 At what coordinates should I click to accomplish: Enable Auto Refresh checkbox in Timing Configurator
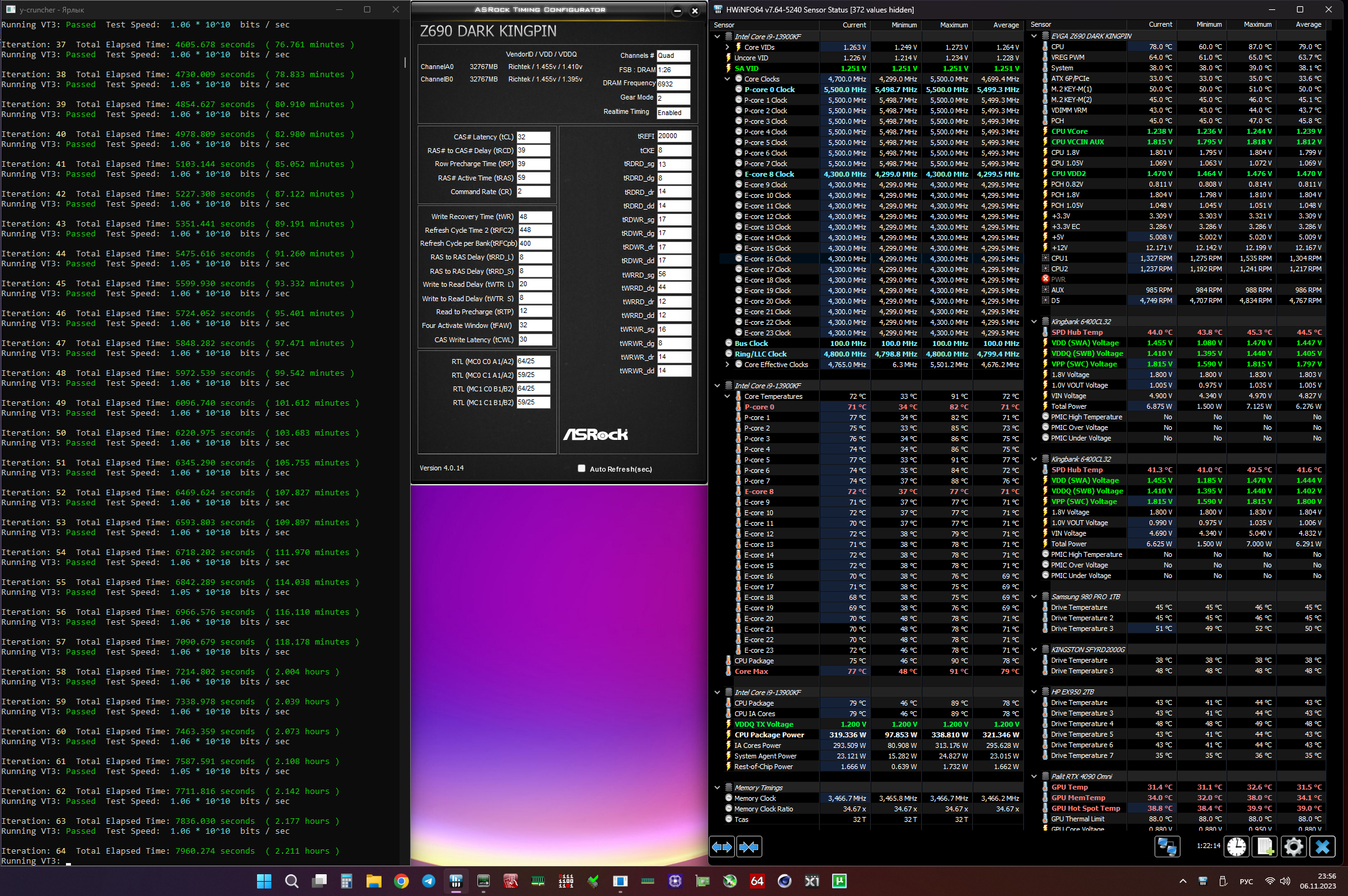pos(581,469)
